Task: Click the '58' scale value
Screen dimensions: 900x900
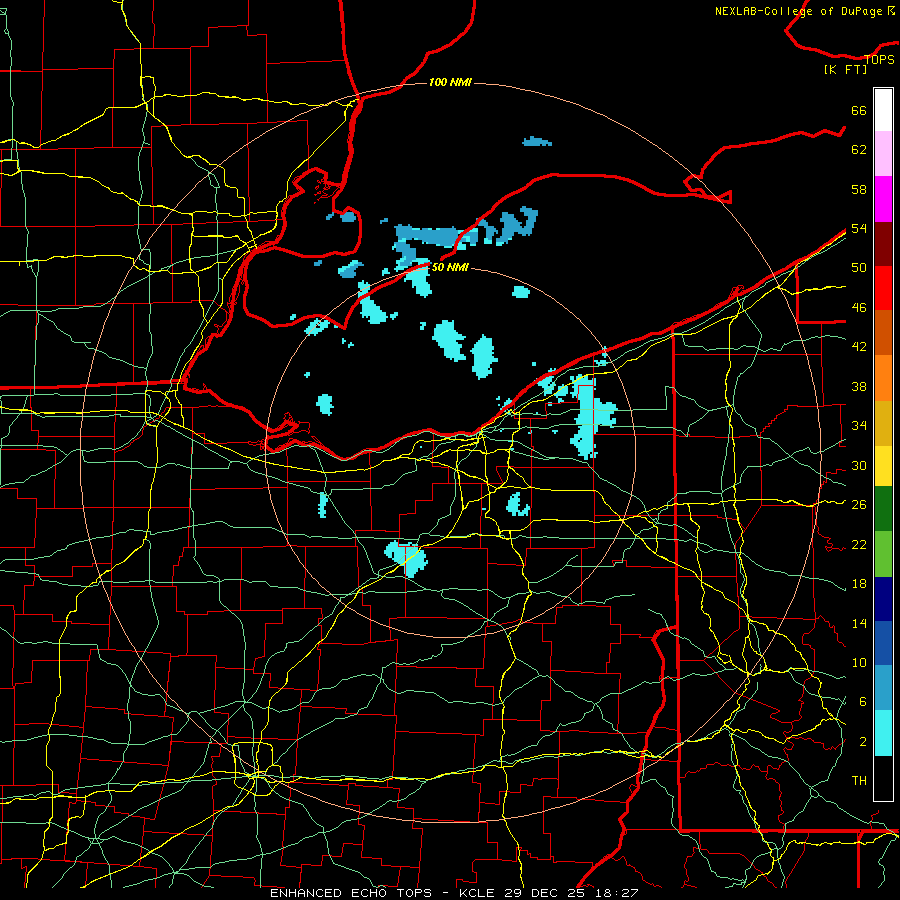Action: point(859,189)
